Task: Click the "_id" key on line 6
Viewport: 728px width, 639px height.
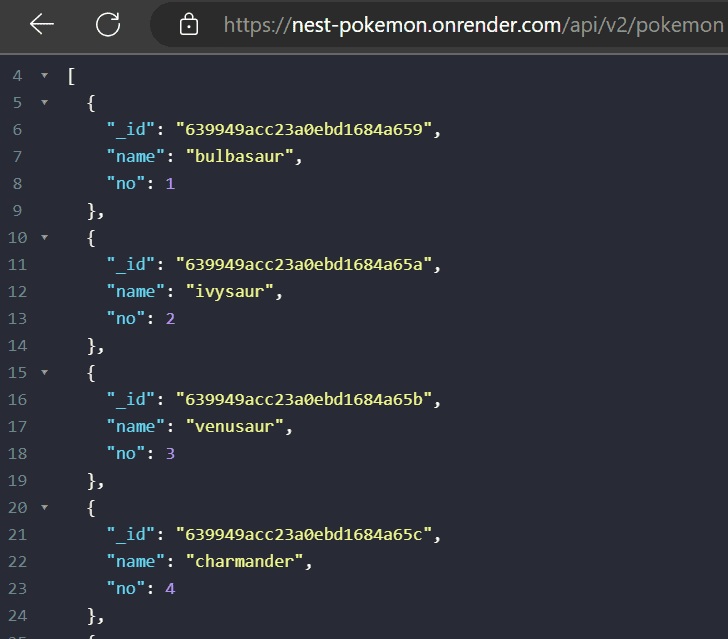Action: click(130, 130)
